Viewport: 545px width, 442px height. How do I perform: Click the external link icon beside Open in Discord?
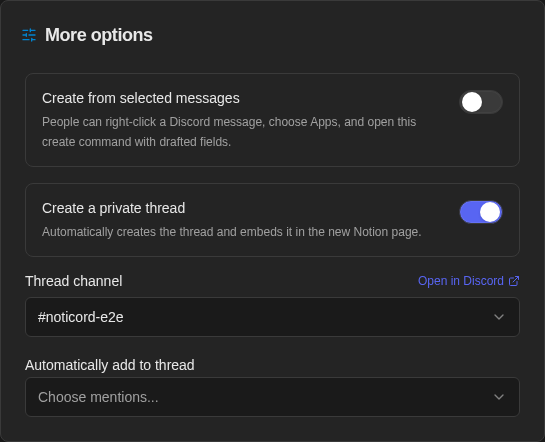click(x=514, y=281)
